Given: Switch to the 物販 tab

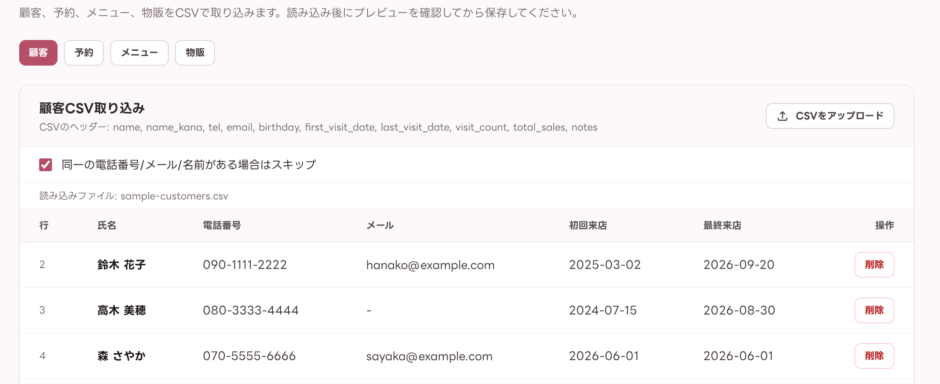Looking at the screenshot, I should 195,53.
